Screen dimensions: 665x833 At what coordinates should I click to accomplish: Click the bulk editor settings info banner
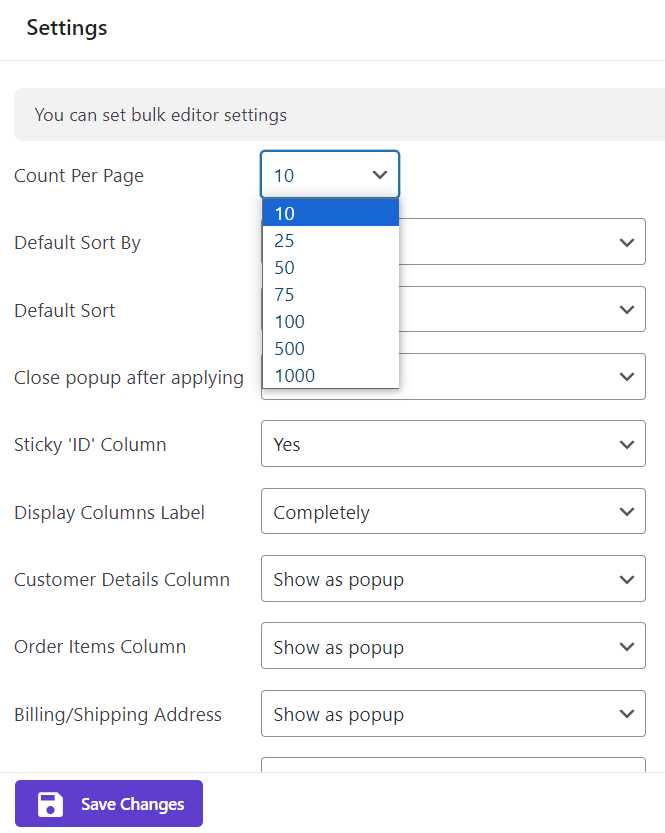click(x=338, y=115)
